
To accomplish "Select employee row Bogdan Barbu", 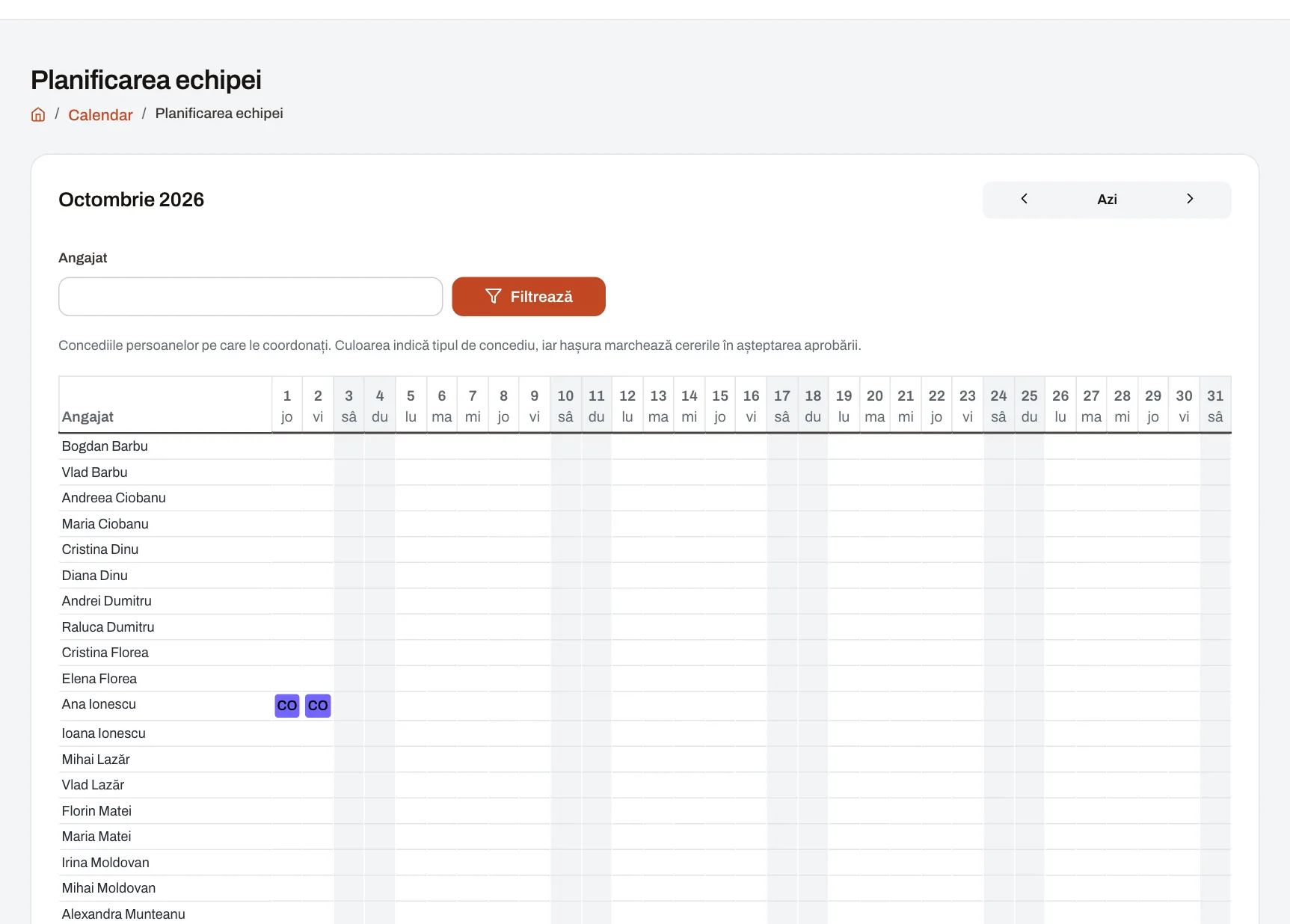I will pos(645,446).
